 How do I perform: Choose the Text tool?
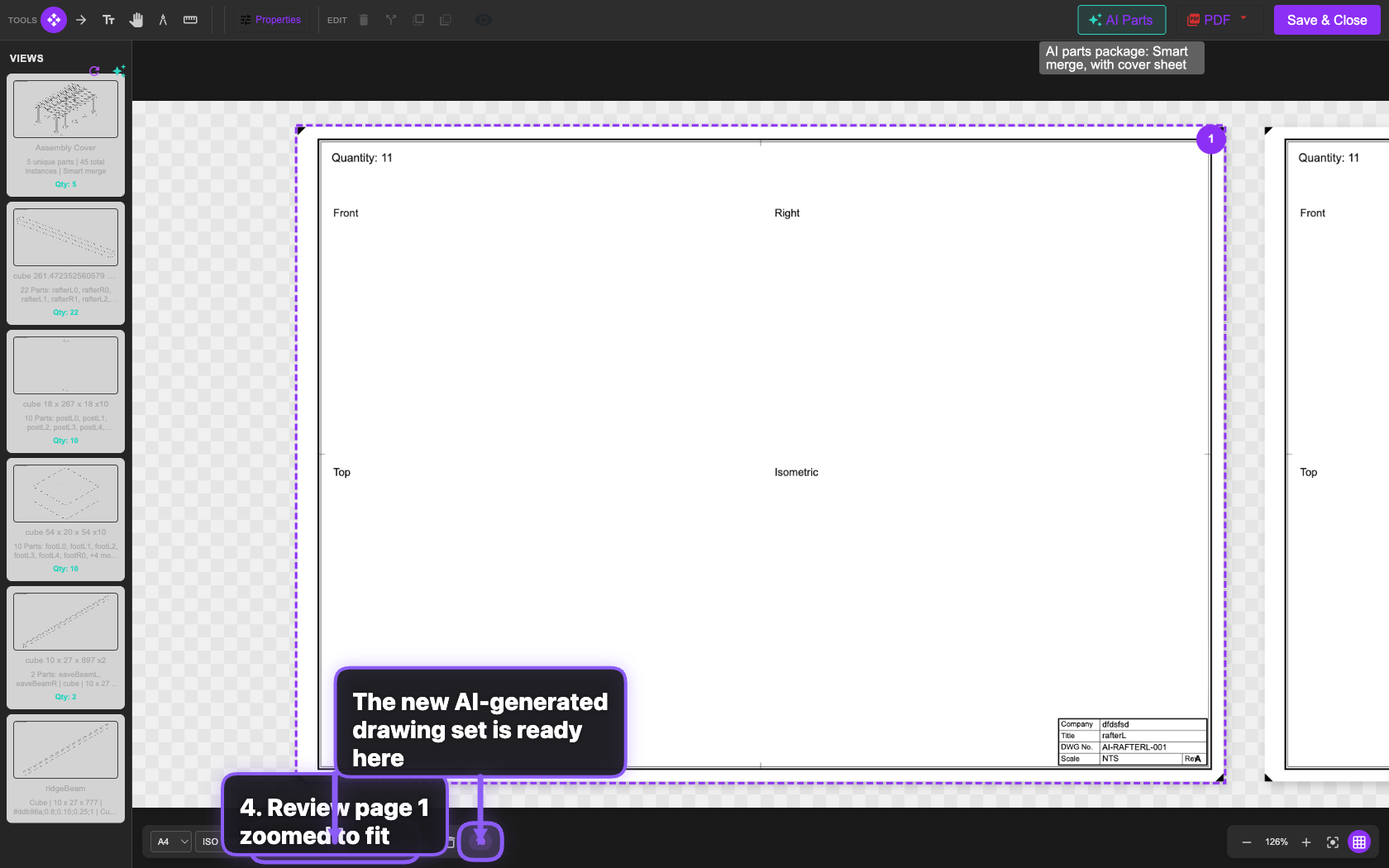tap(108, 20)
